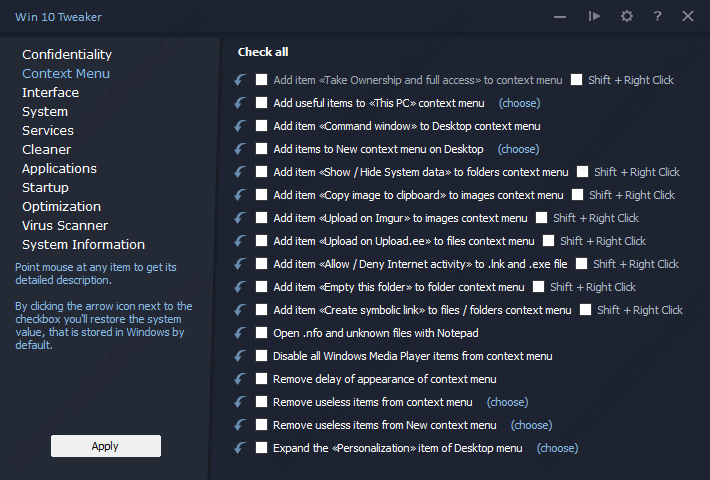Screen dimensions: 710x480
Task: Click the Win 10 Tweaker title text
Action: click(58, 17)
